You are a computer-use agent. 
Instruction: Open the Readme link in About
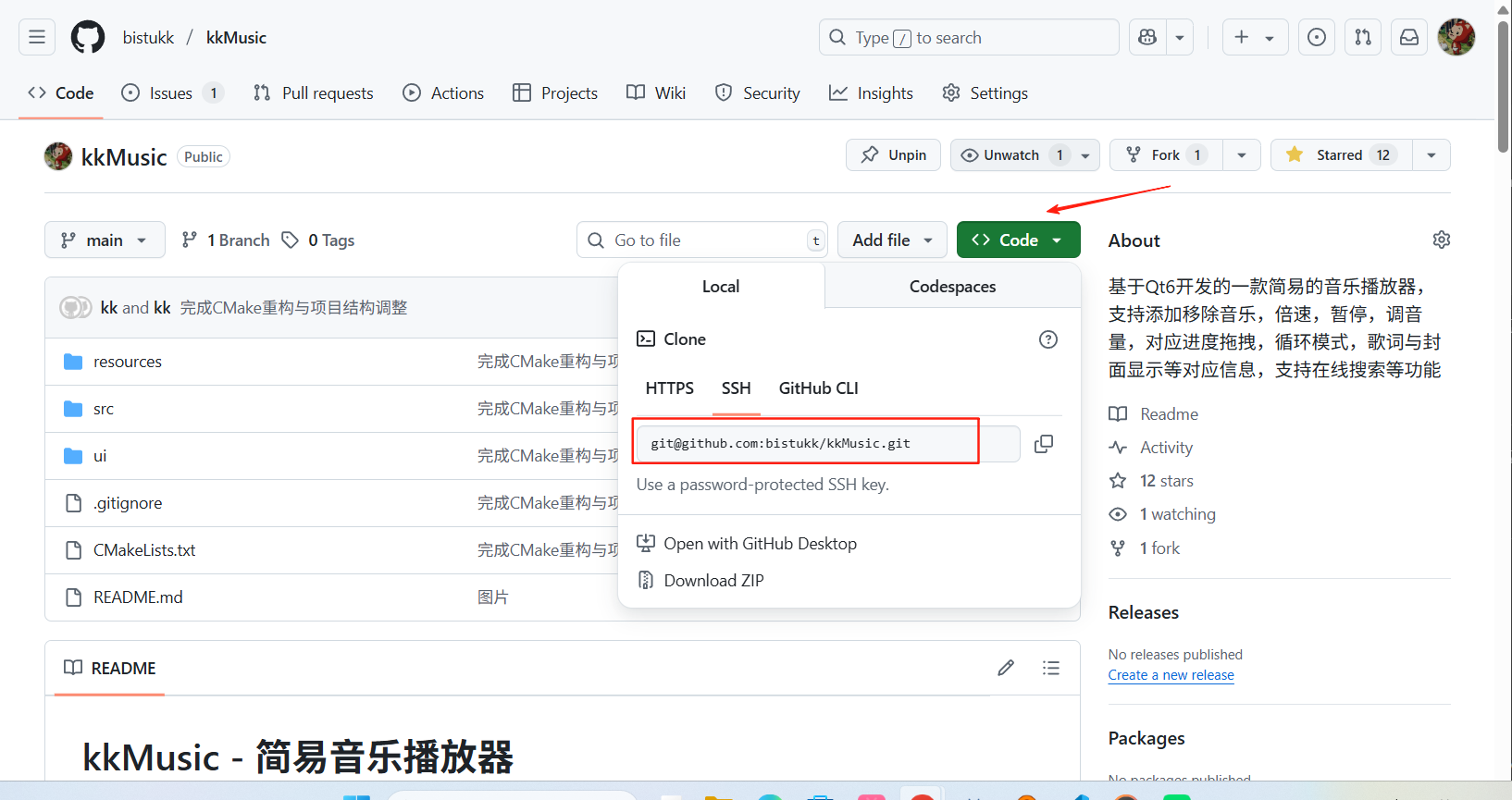[1154, 414]
